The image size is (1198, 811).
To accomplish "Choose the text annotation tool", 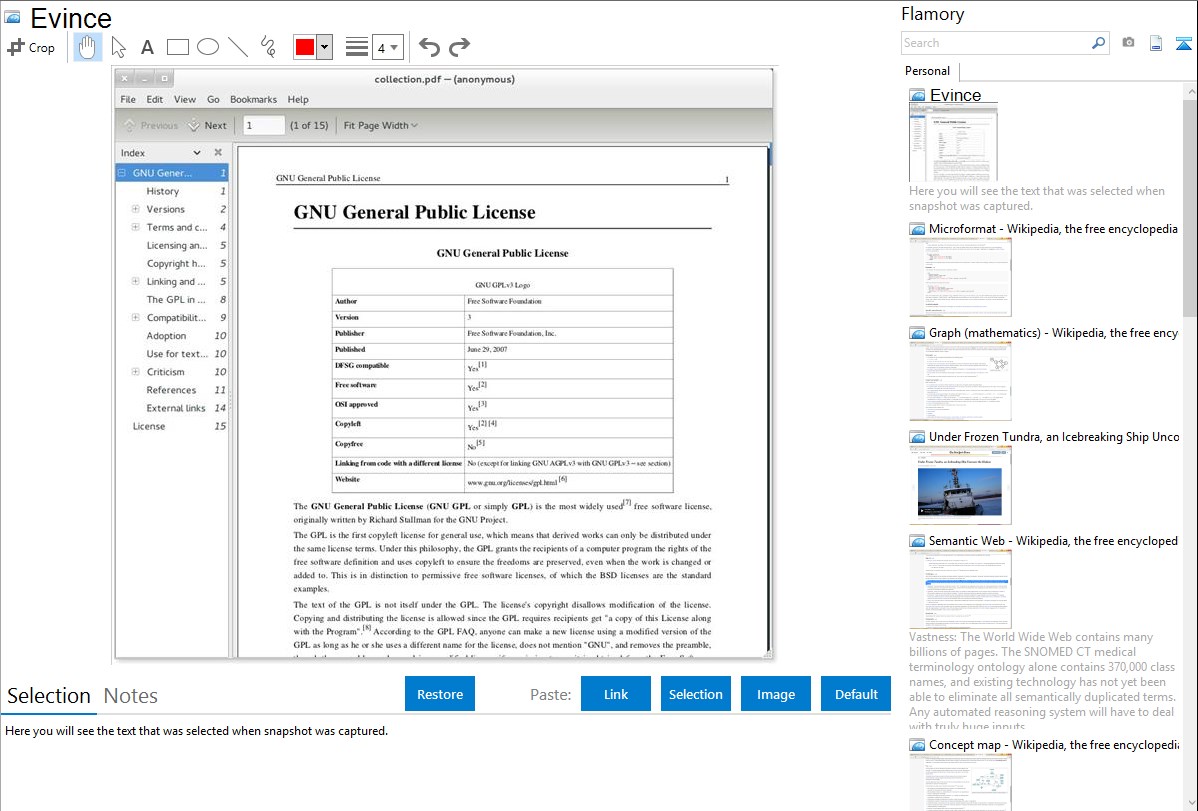I will [147, 47].
